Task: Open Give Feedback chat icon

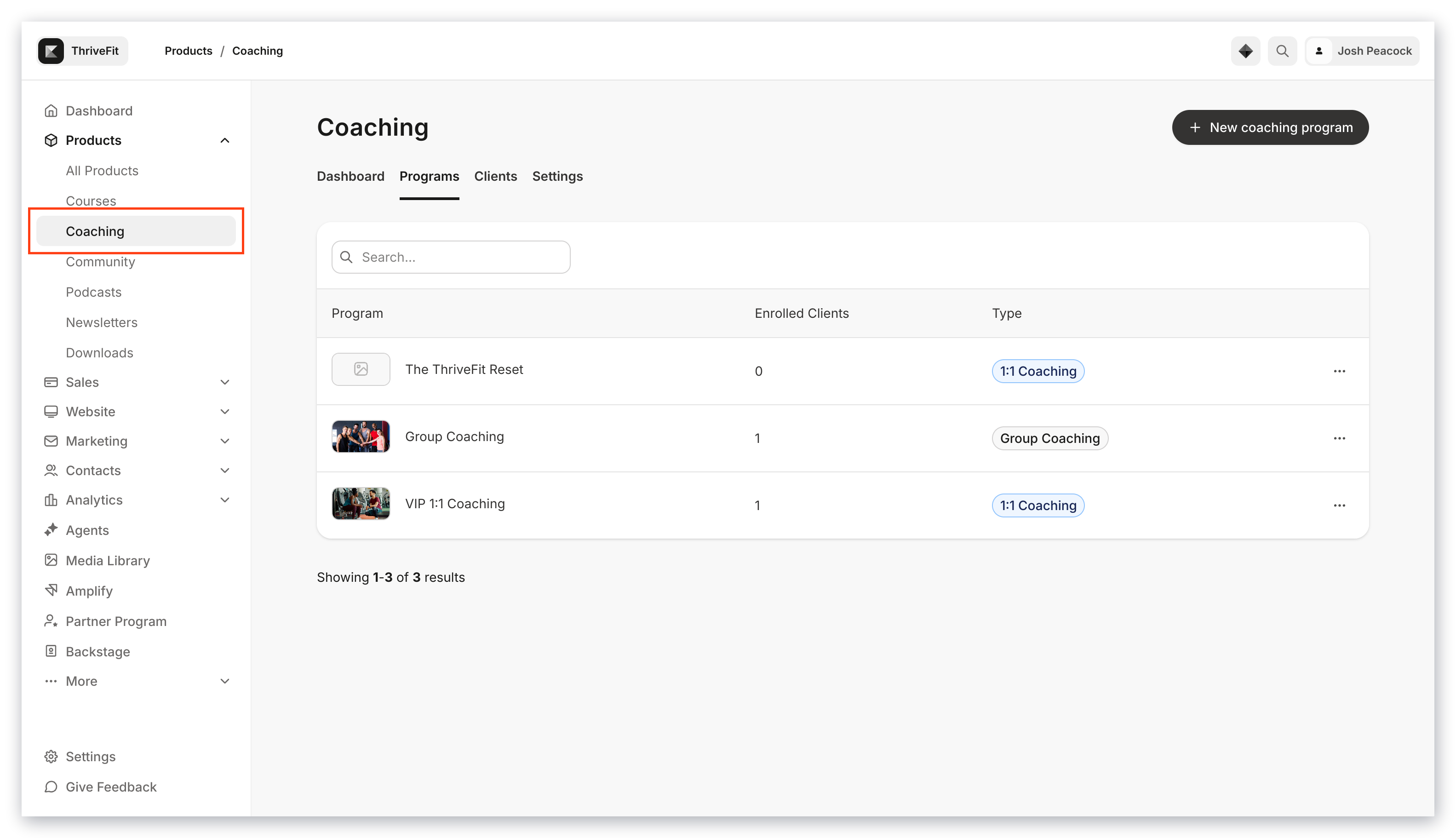Action: [51, 786]
